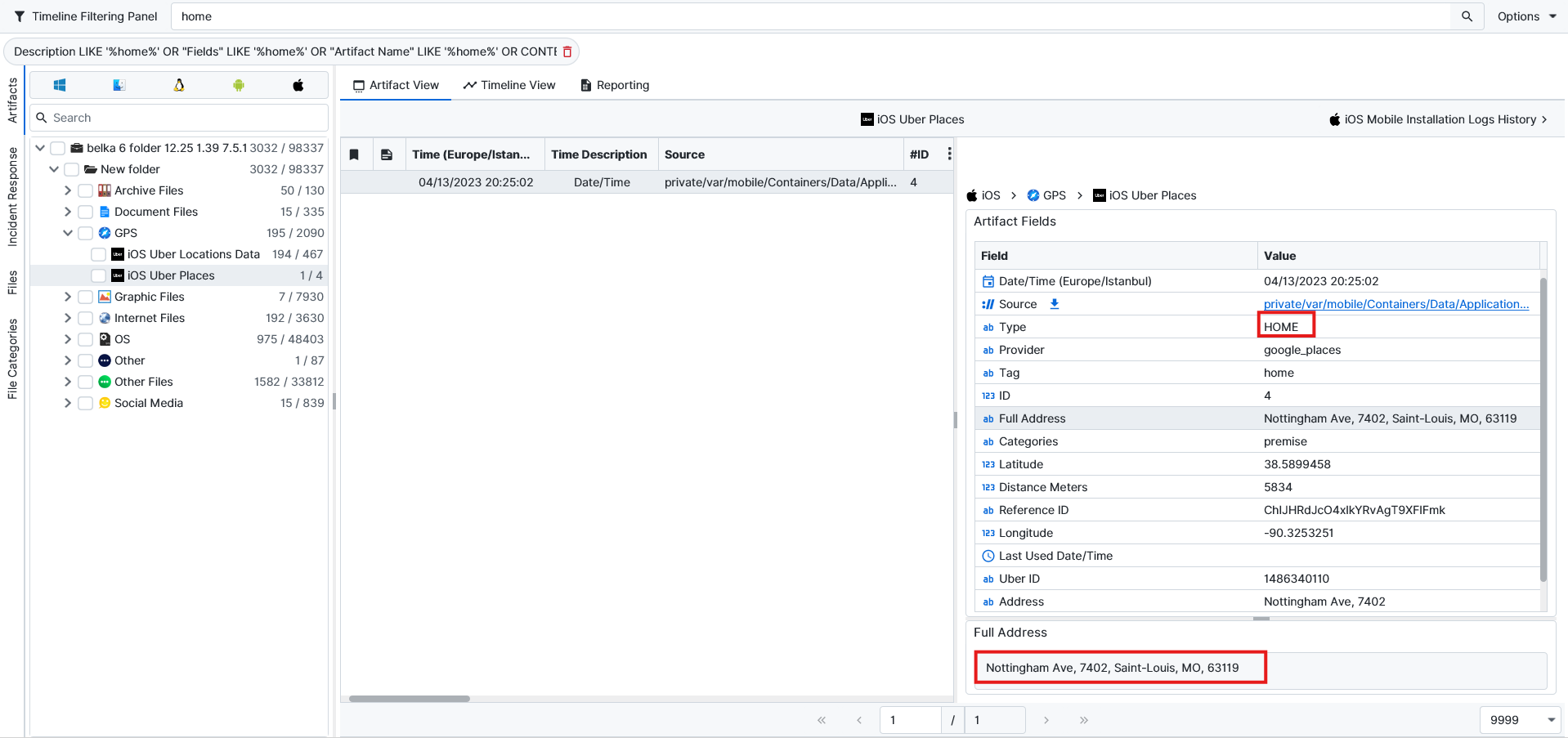Check the iOS Uber Places checkbox
The height and width of the screenshot is (738, 1568).
98,275
